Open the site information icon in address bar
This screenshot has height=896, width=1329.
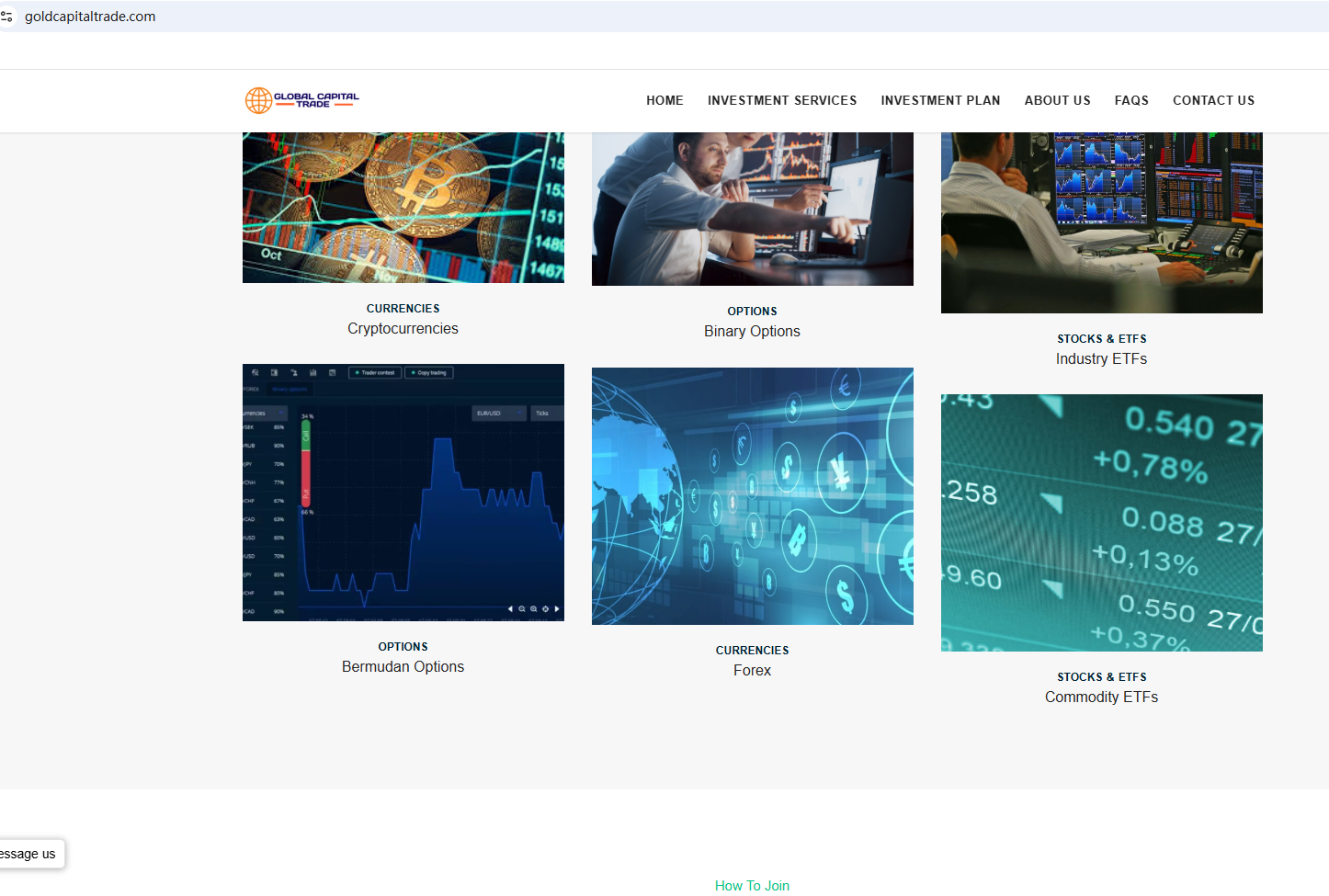pos(6,17)
